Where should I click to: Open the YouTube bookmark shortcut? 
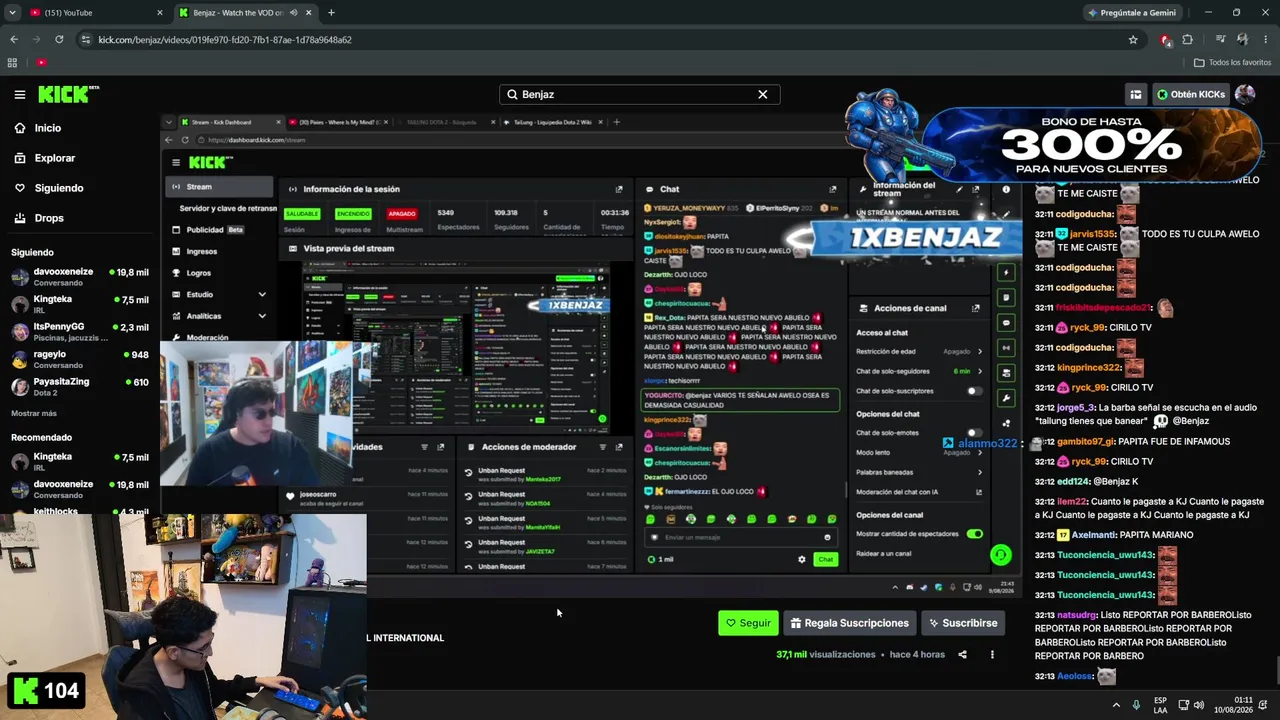[x=41, y=62]
